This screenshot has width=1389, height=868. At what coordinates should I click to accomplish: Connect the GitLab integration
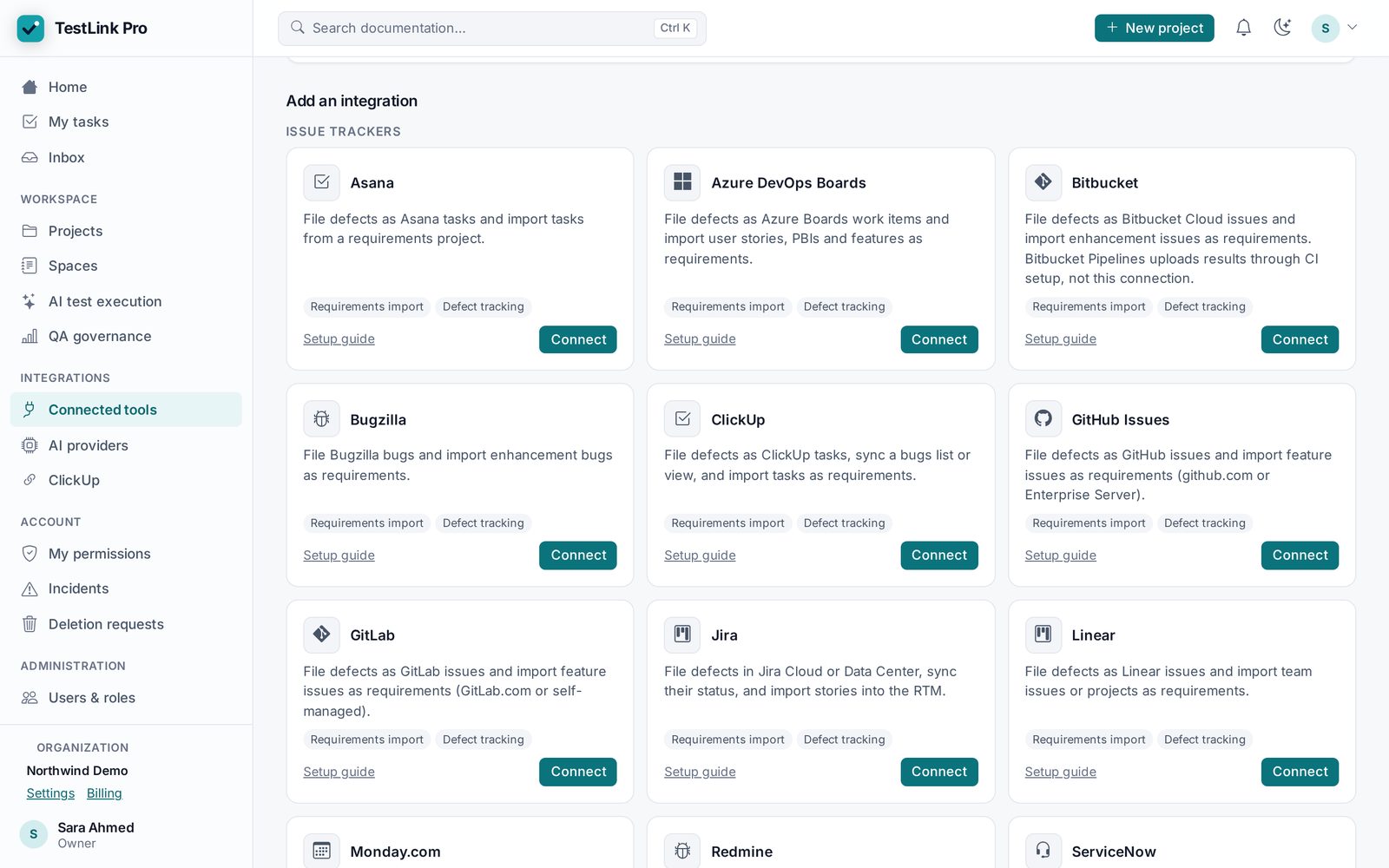[x=578, y=772]
